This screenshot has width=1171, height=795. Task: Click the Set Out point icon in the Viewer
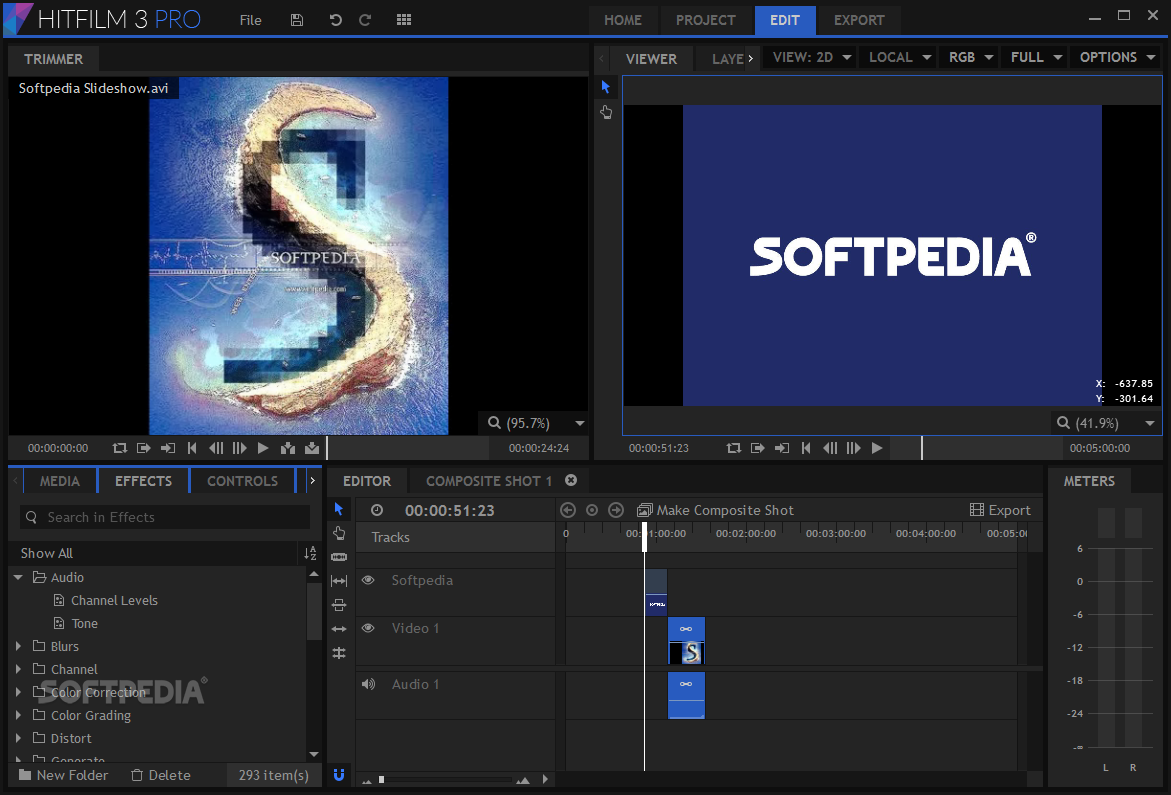(782, 448)
